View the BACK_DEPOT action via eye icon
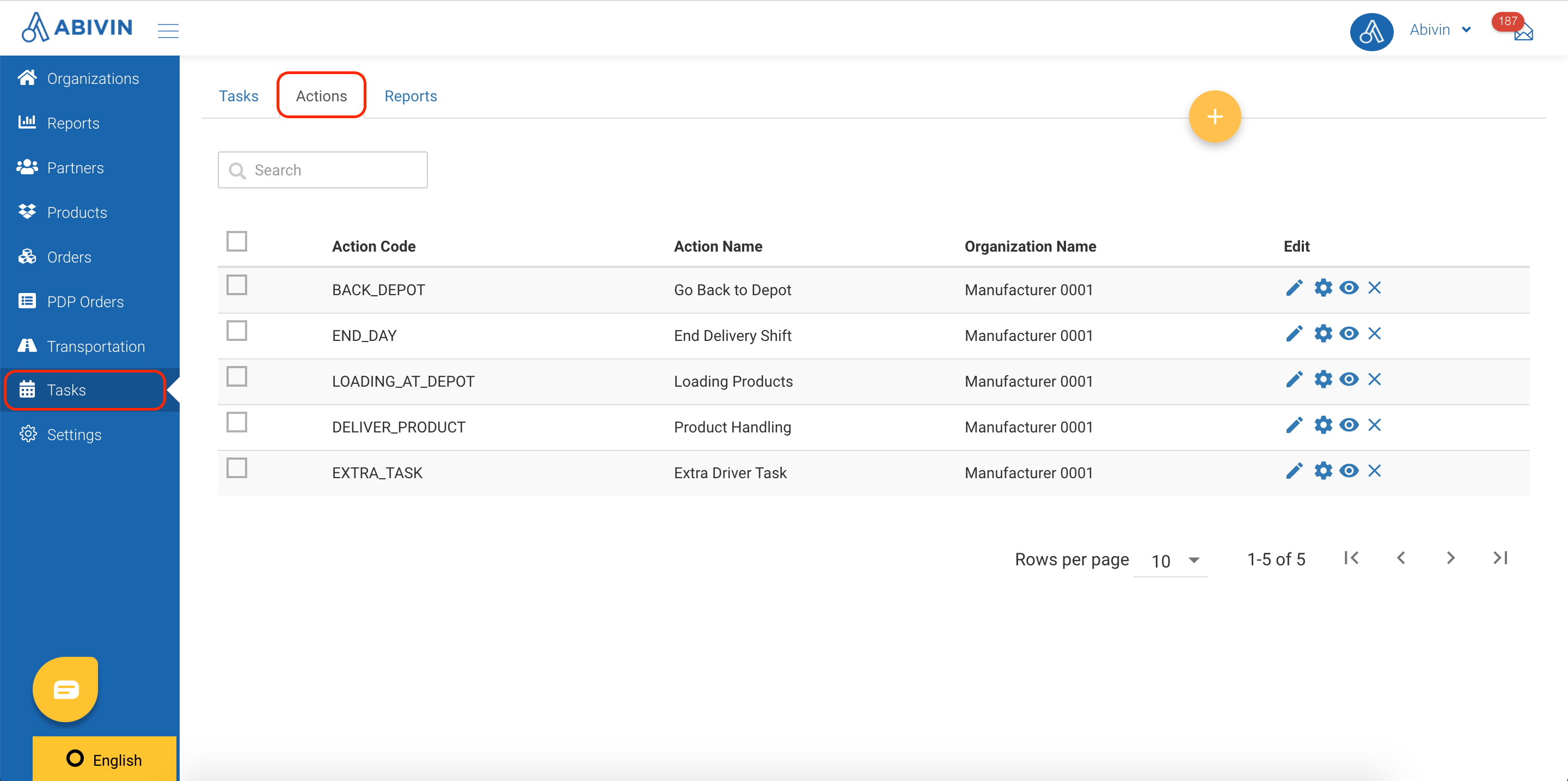 click(x=1349, y=288)
